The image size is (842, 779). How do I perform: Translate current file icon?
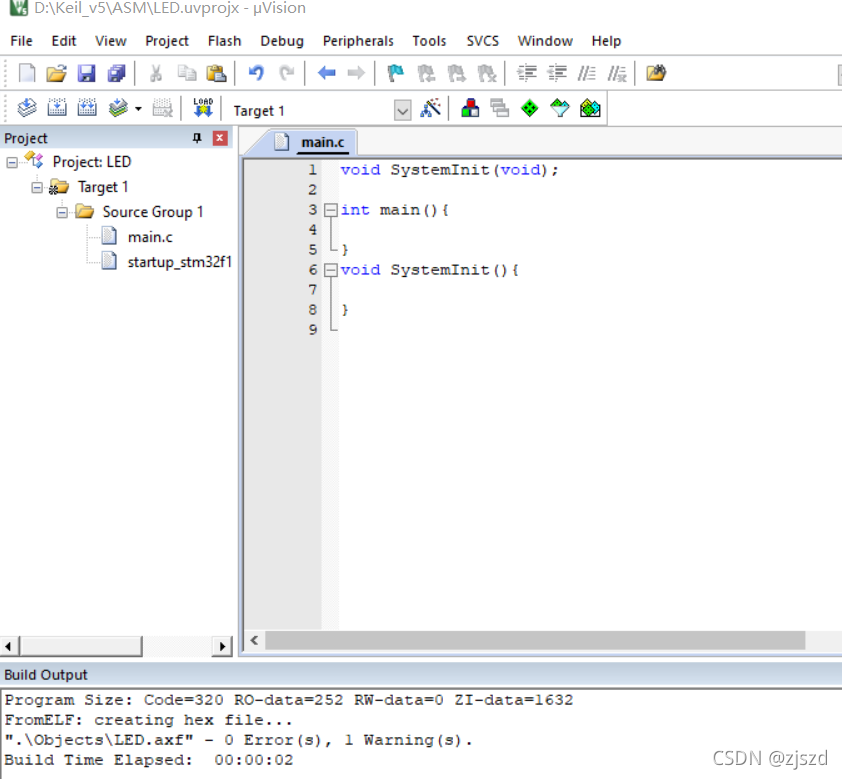tap(27, 108)
